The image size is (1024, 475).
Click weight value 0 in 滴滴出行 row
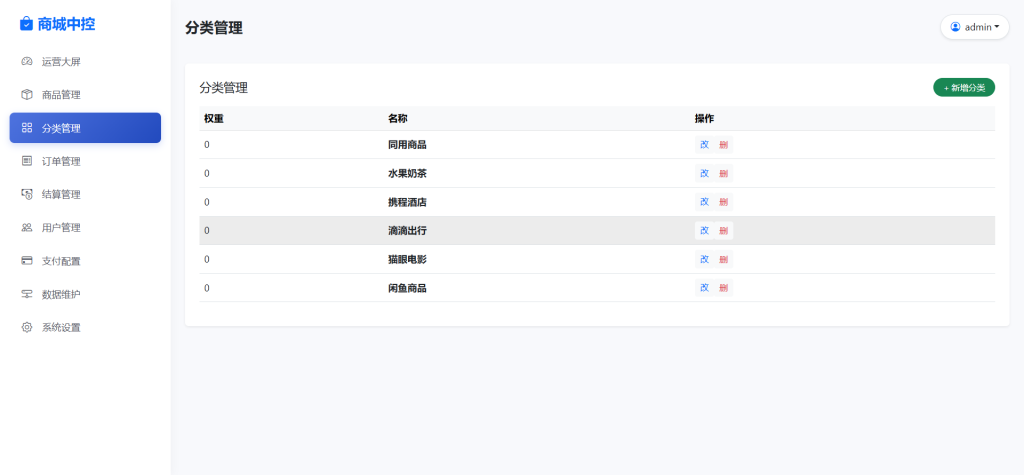click(207, 231)
